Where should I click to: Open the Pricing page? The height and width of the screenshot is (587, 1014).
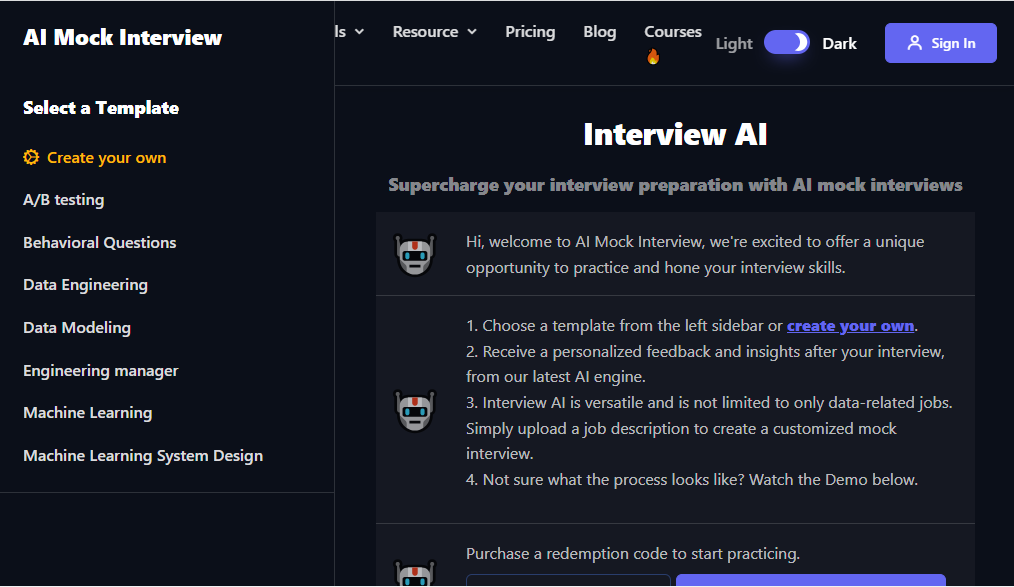pyautogui.click(x=530, y=31)
